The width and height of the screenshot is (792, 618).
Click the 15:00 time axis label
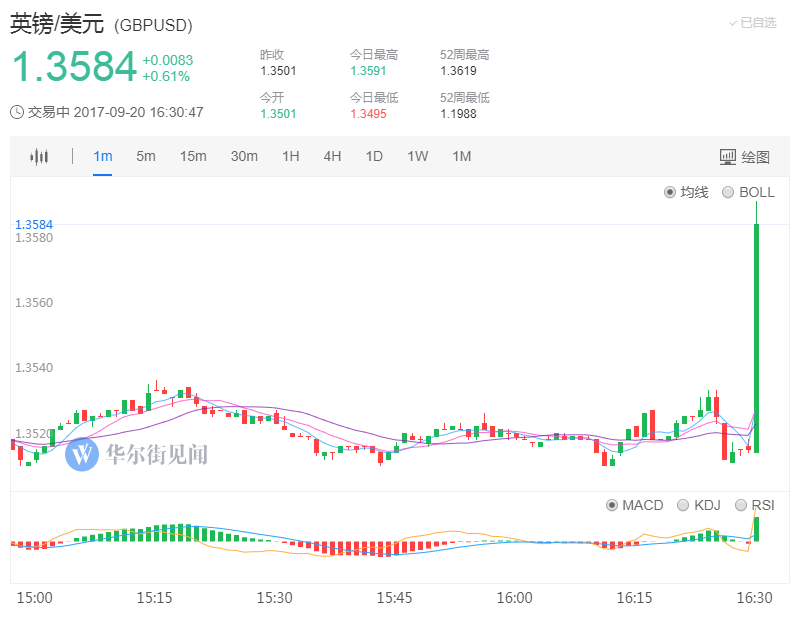click(x=34, y=598)
